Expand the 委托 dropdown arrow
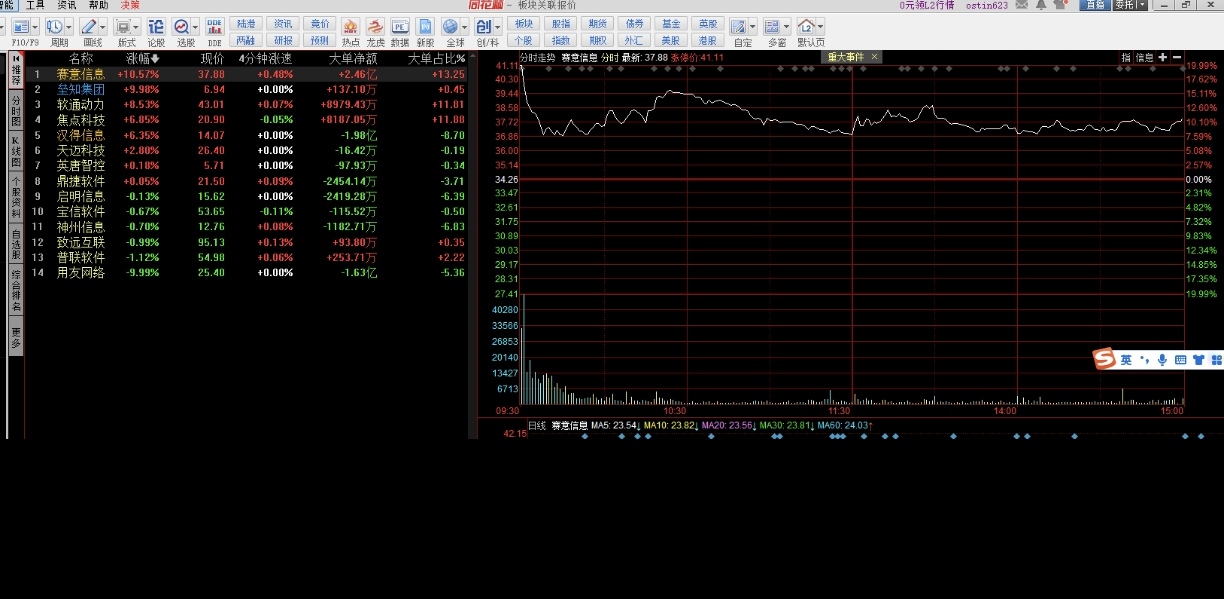Image resolution: width=1224 pixels, height=599 pixels. tap(1141, 5)
